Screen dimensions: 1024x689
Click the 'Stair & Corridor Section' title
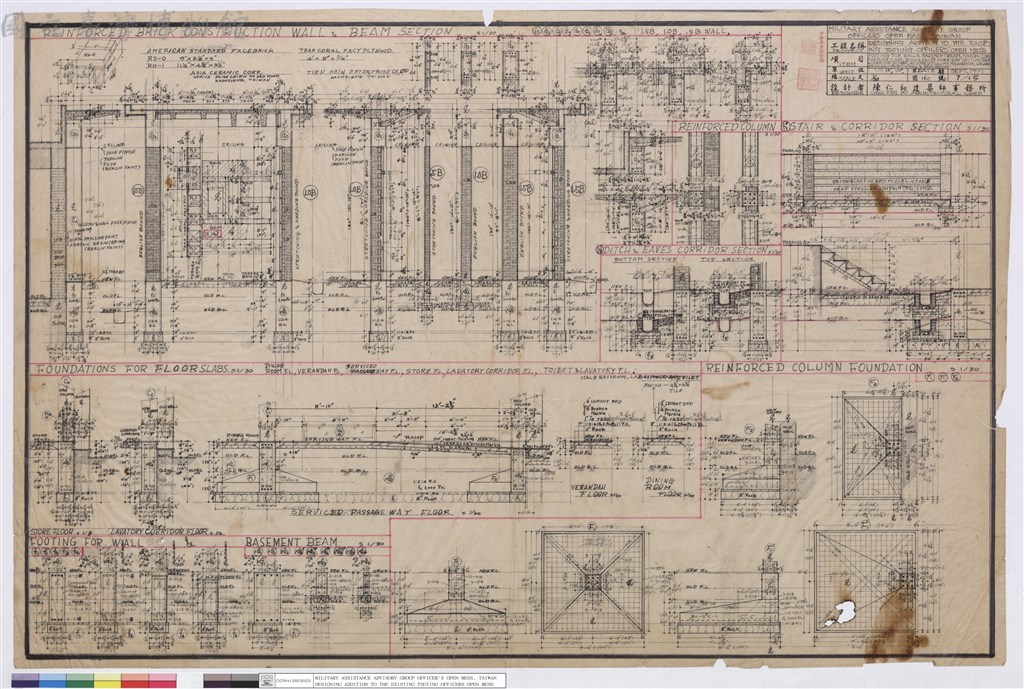pos(874,127)
